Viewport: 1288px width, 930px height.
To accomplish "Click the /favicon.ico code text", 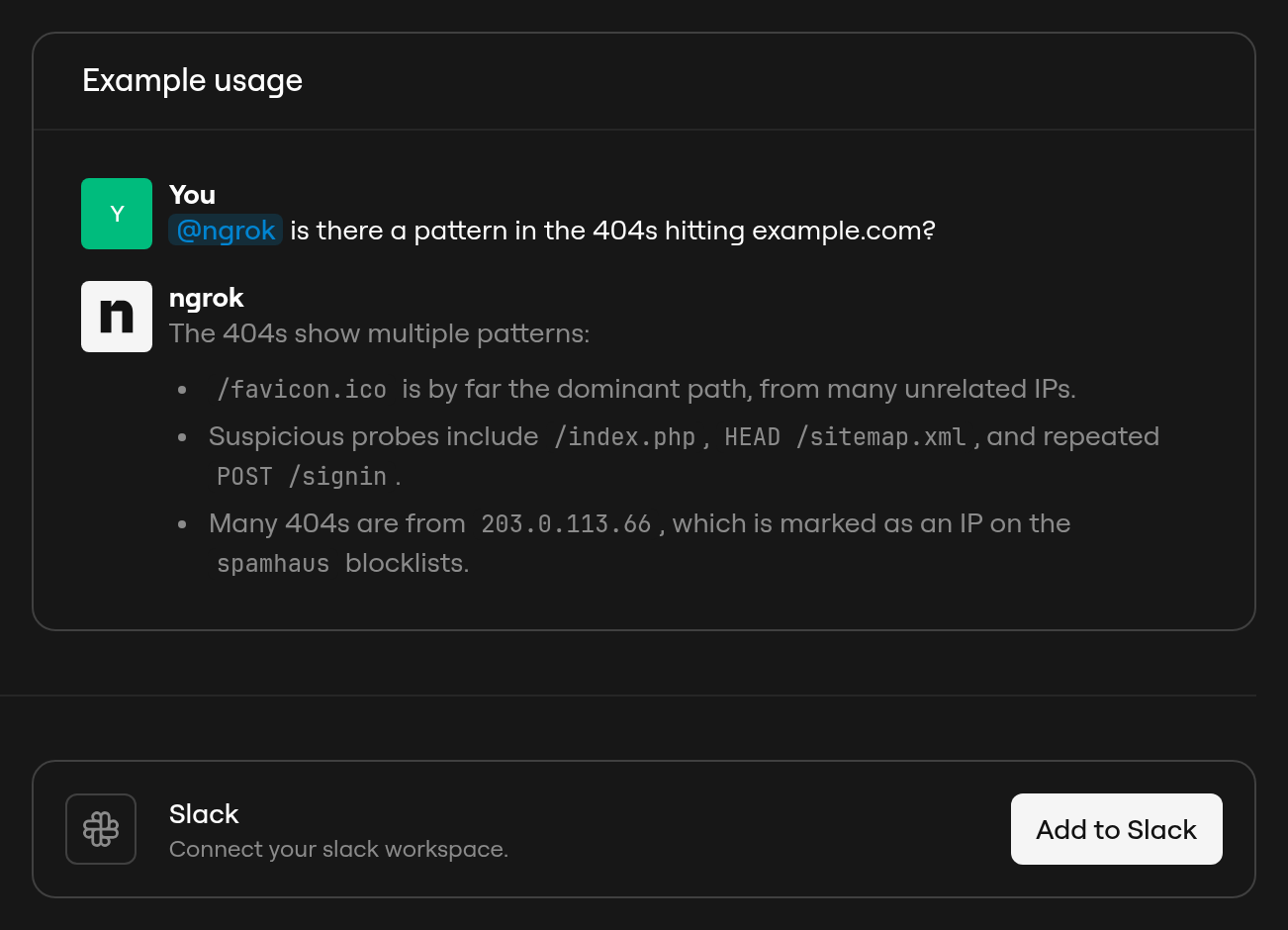I will [x=302, y=390].
